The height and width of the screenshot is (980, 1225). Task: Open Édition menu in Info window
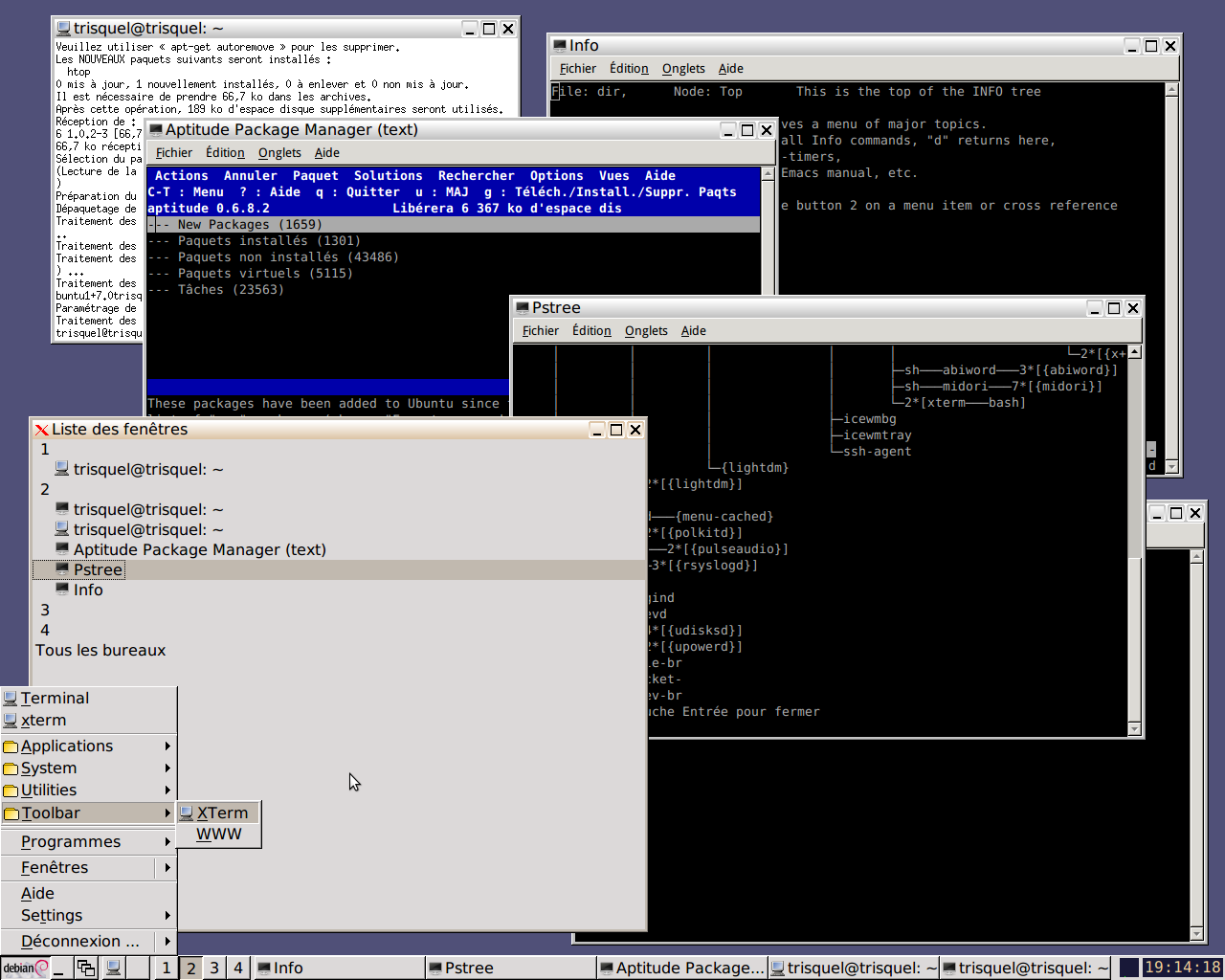pyautogui.click(x=629, y=68)
